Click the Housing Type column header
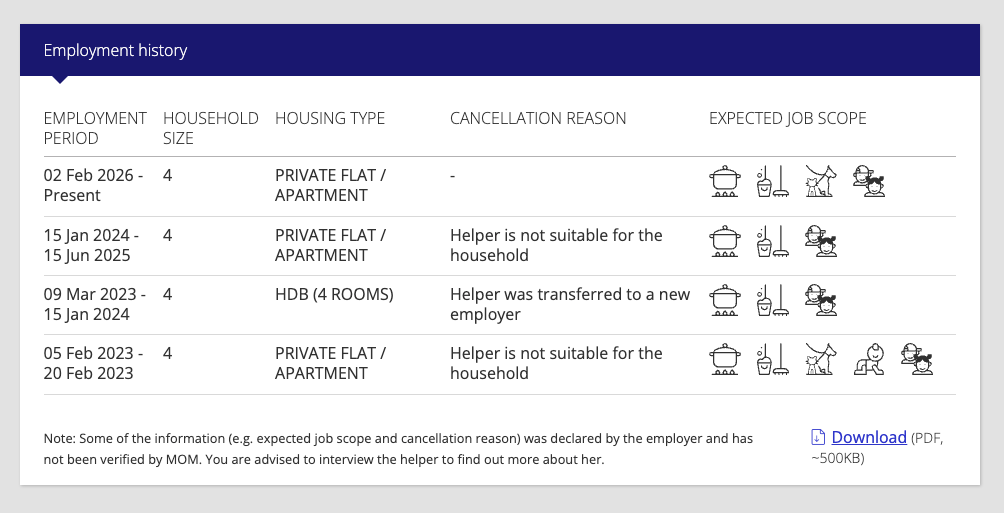 point(330,118)
